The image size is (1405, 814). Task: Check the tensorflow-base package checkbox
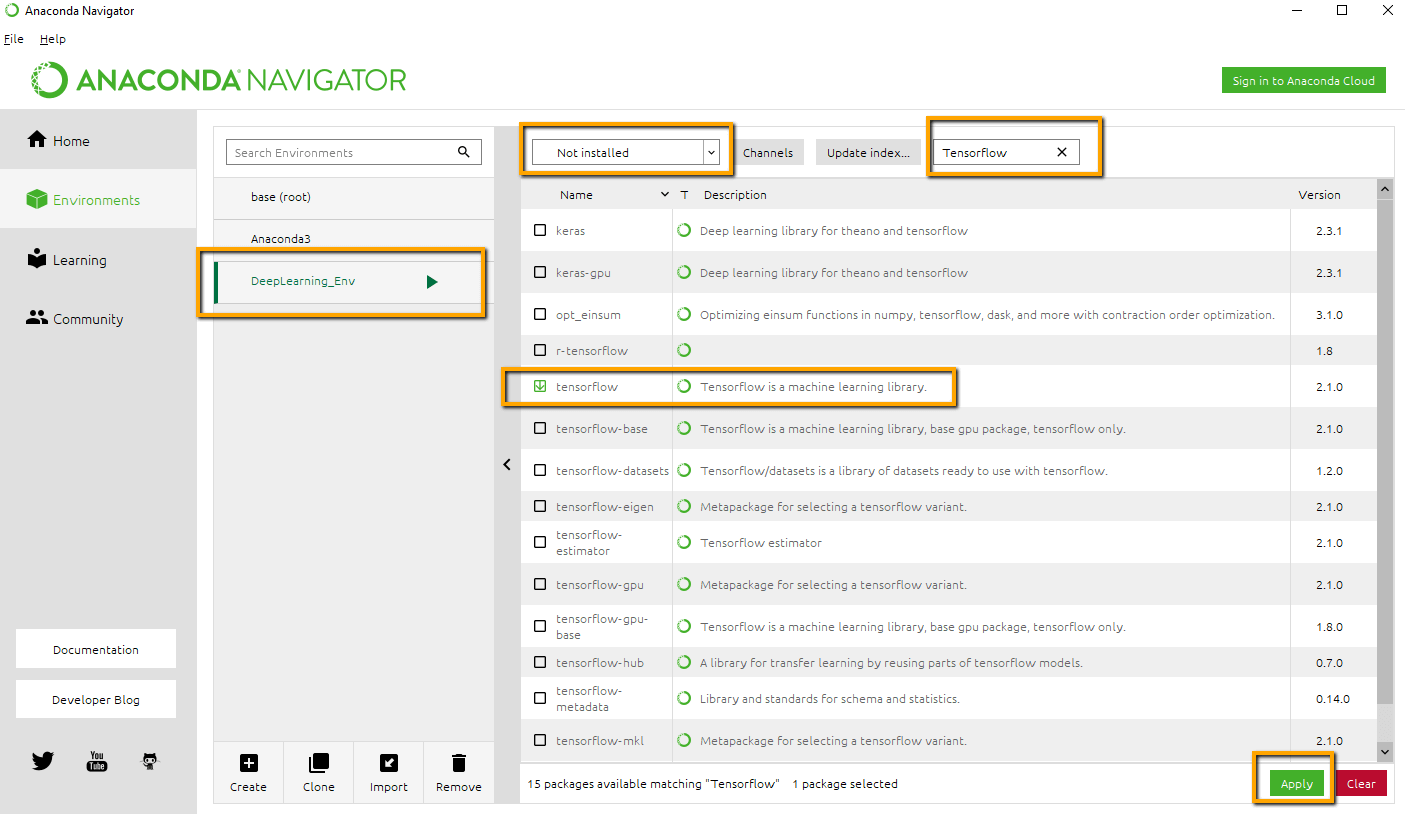pyautogui.click(x=540, y=428)
